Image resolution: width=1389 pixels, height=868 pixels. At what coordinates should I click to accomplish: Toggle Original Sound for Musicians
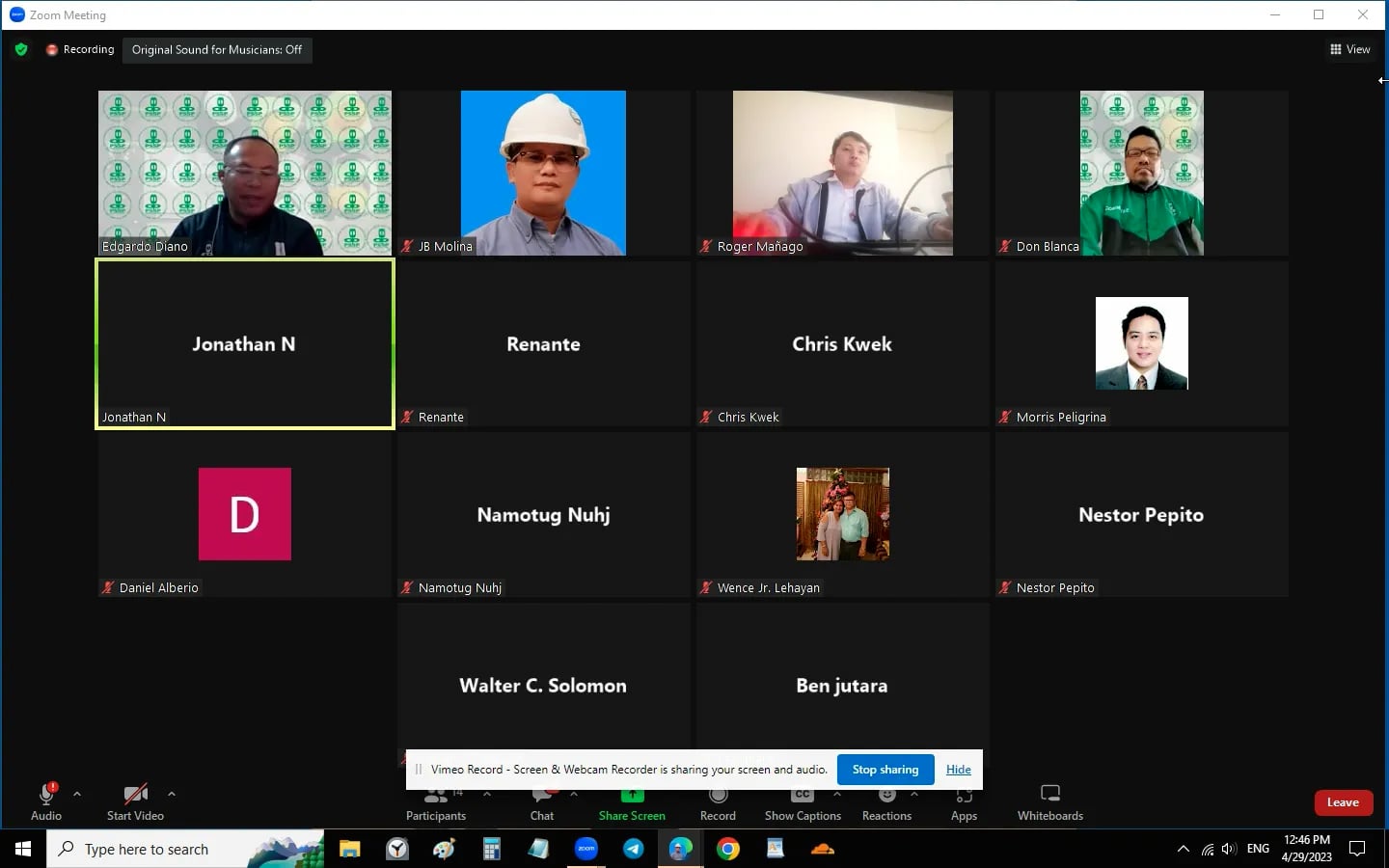tap(217, 50)
